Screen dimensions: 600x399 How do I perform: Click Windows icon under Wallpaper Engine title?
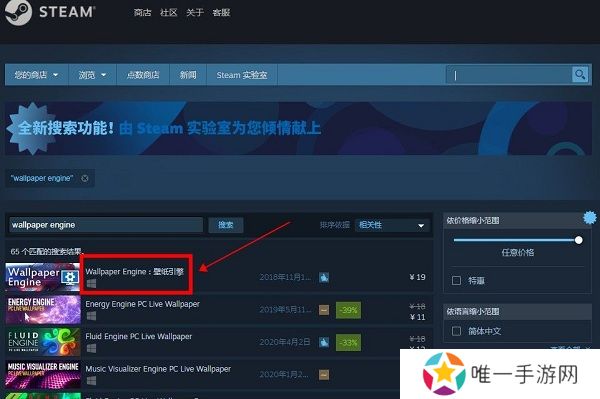[x=91, y=283]
